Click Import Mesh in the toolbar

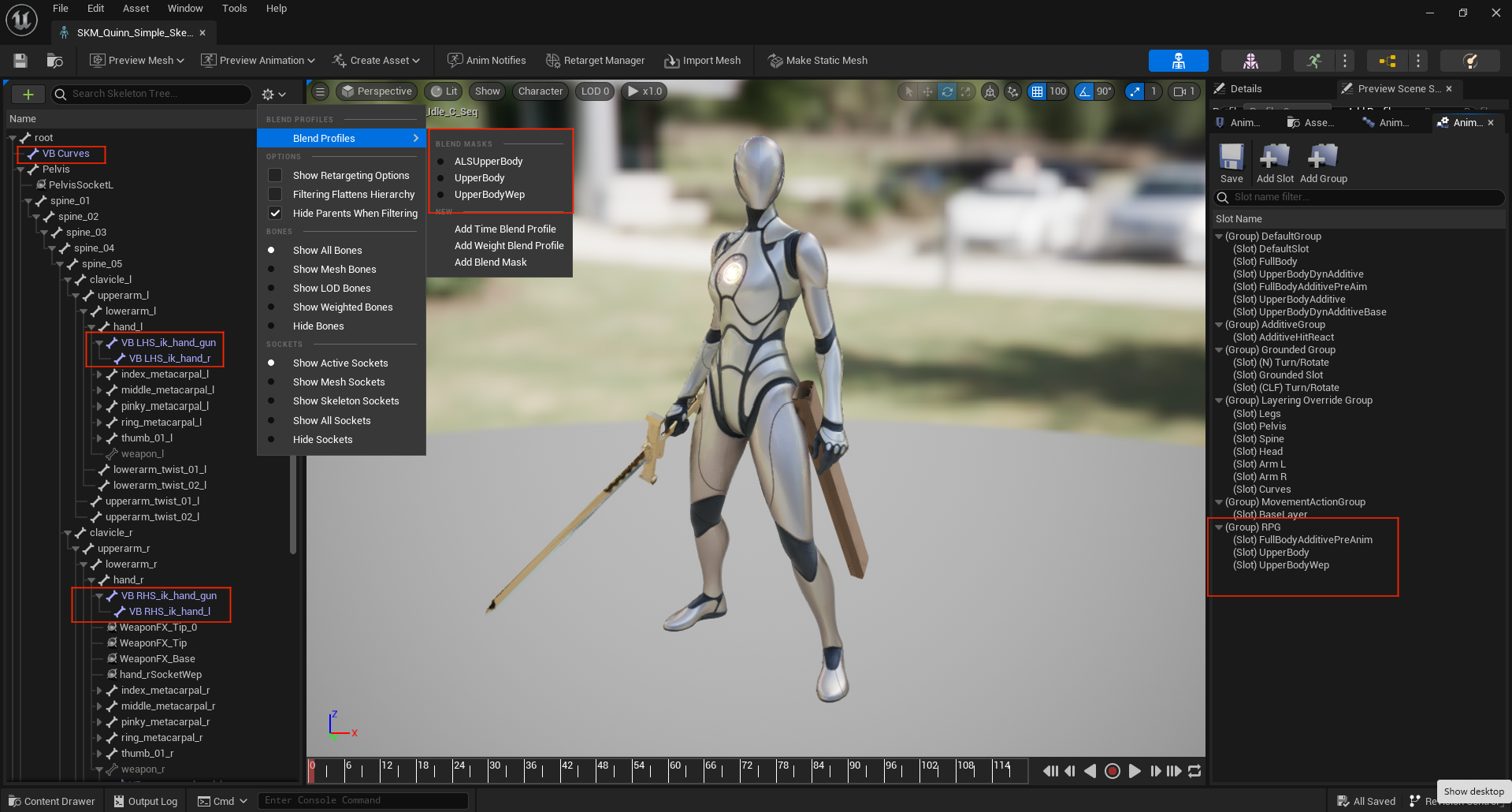coord(703,61)
